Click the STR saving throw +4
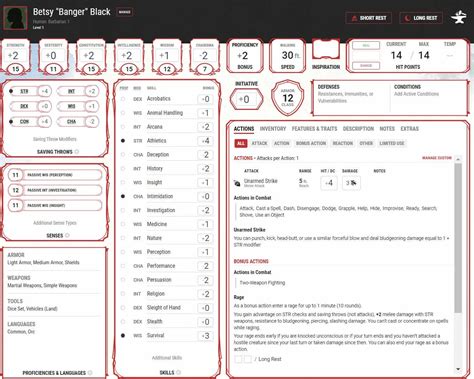The height and width of the screenshot is (379, 474). [44, 91]
